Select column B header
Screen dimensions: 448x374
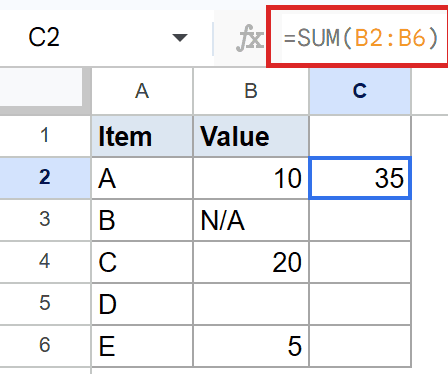coord(251,91)
